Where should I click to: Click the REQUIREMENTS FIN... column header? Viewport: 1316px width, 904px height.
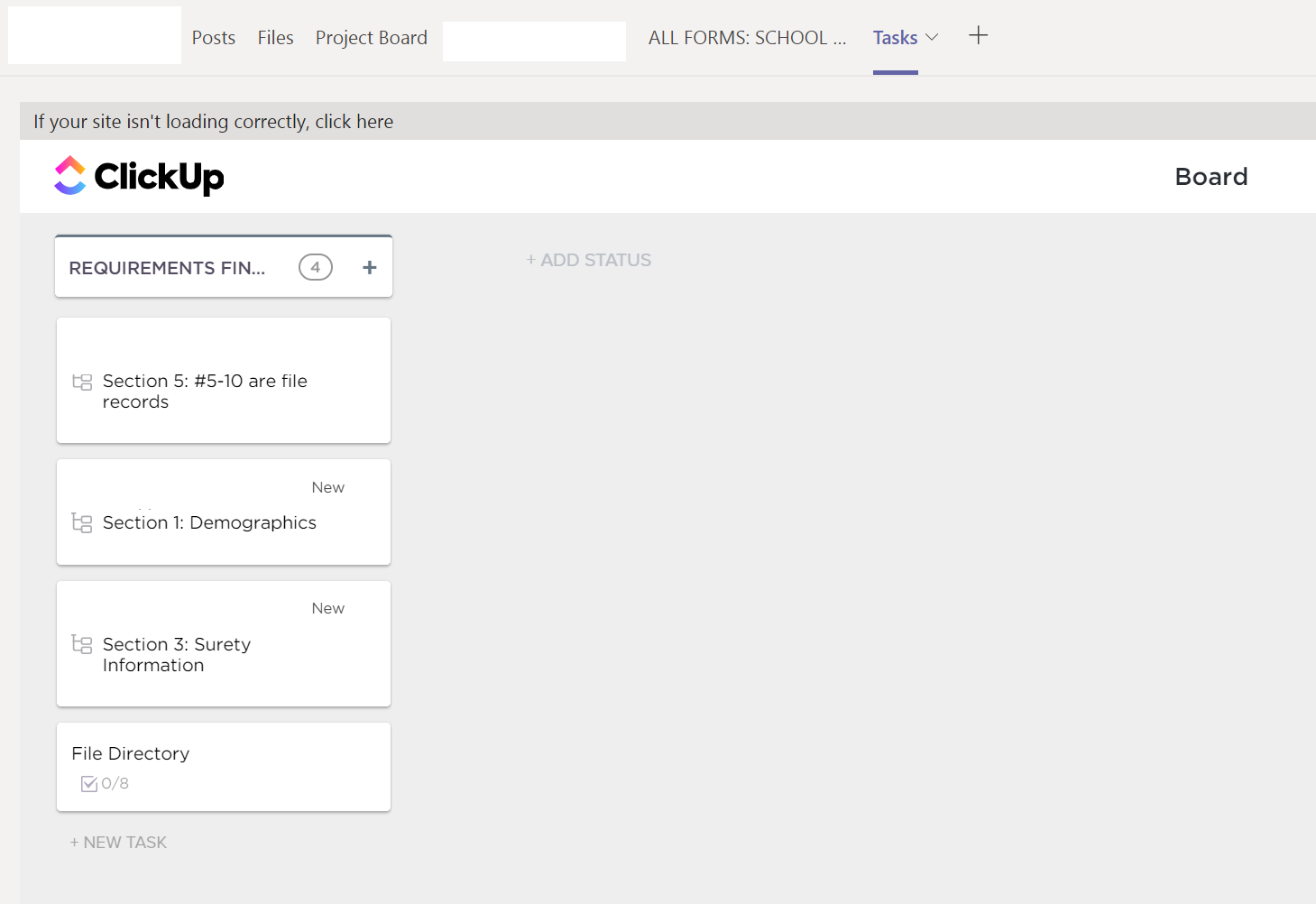[x=167, y=268]
